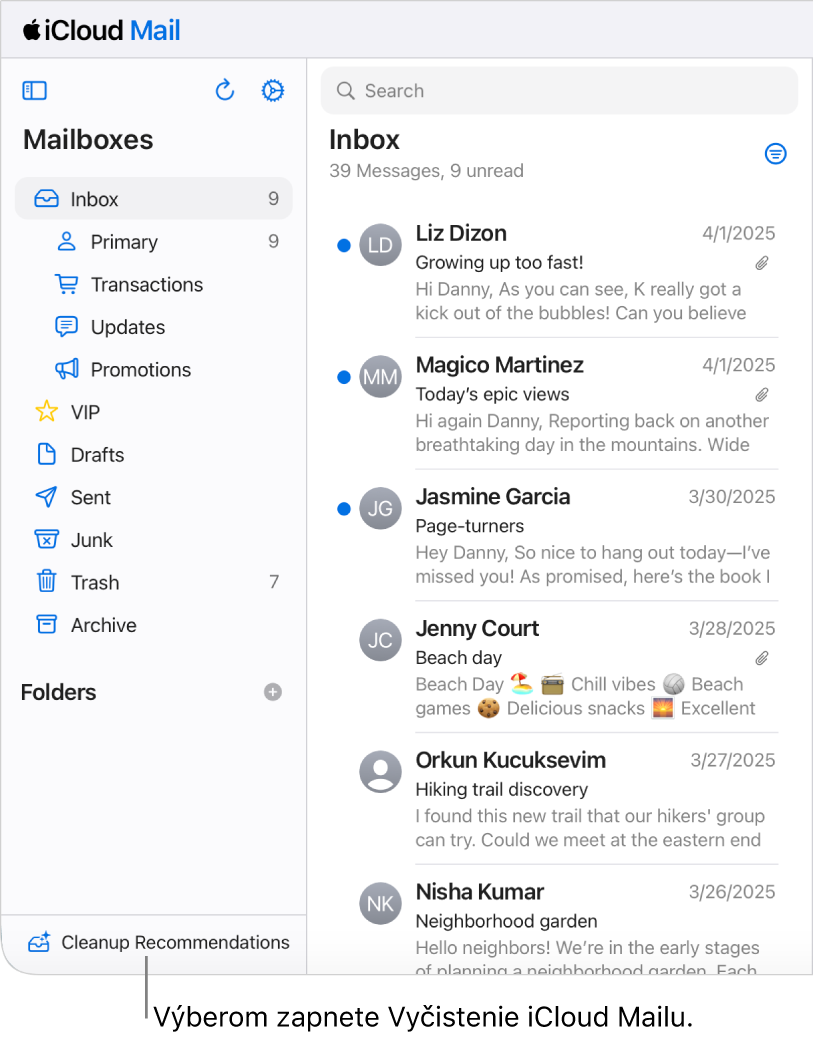Refresh mail with the circular arrow icon
Viewport: 817px width, 1040px height.
(x=225, y=90)
